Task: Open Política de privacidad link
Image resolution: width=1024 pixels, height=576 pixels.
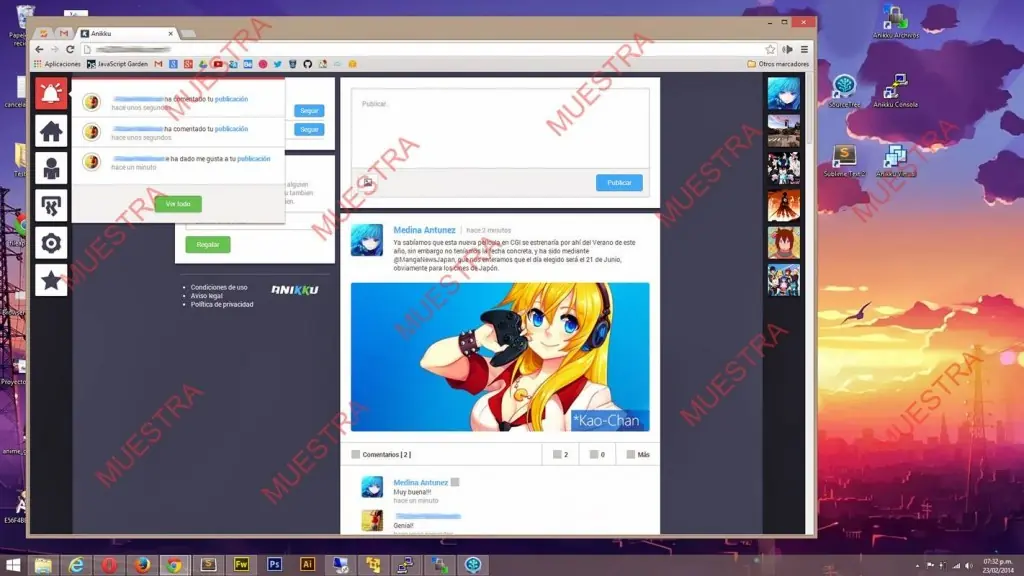Action: click(222, 304)
